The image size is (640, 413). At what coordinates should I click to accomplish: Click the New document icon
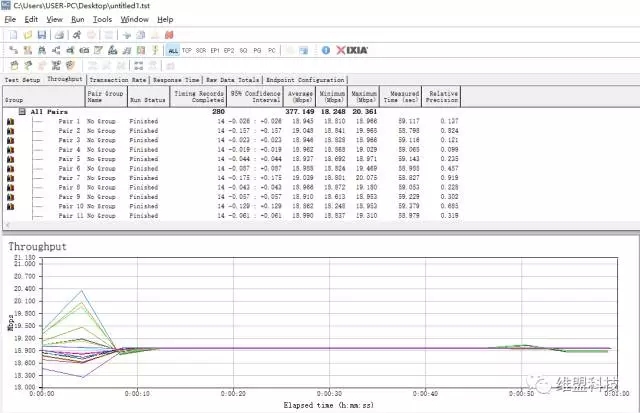[x=11, y=34]
